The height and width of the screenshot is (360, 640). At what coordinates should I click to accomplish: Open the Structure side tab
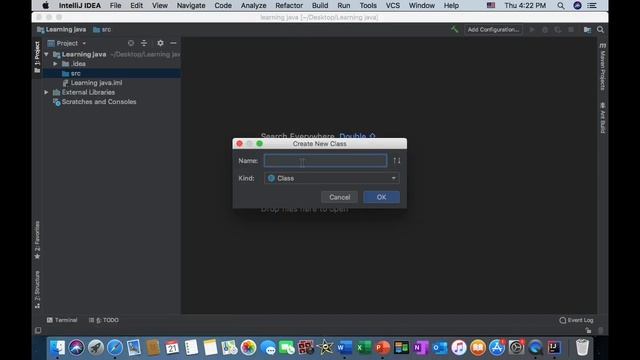tap(37, 289)
